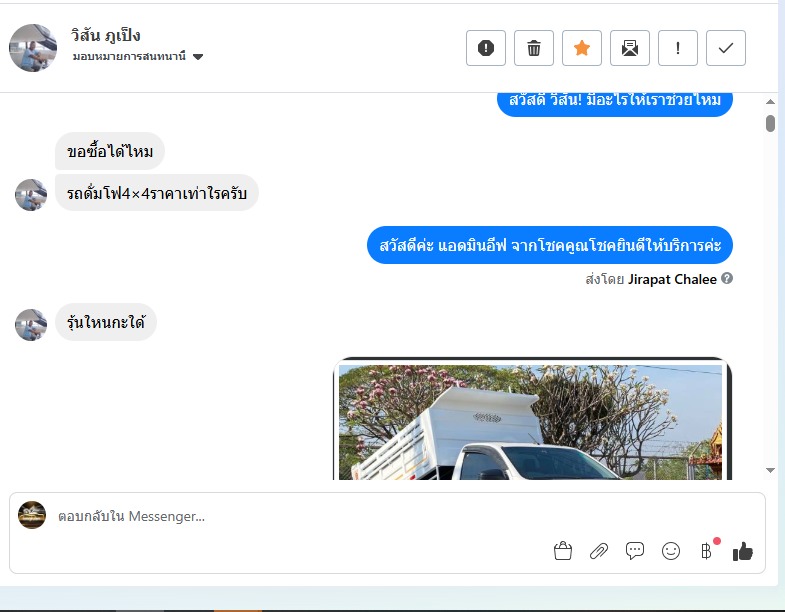
Task: Open saved replies speech bubble icon
Action: pyautogui.click(x=635, y=551)
